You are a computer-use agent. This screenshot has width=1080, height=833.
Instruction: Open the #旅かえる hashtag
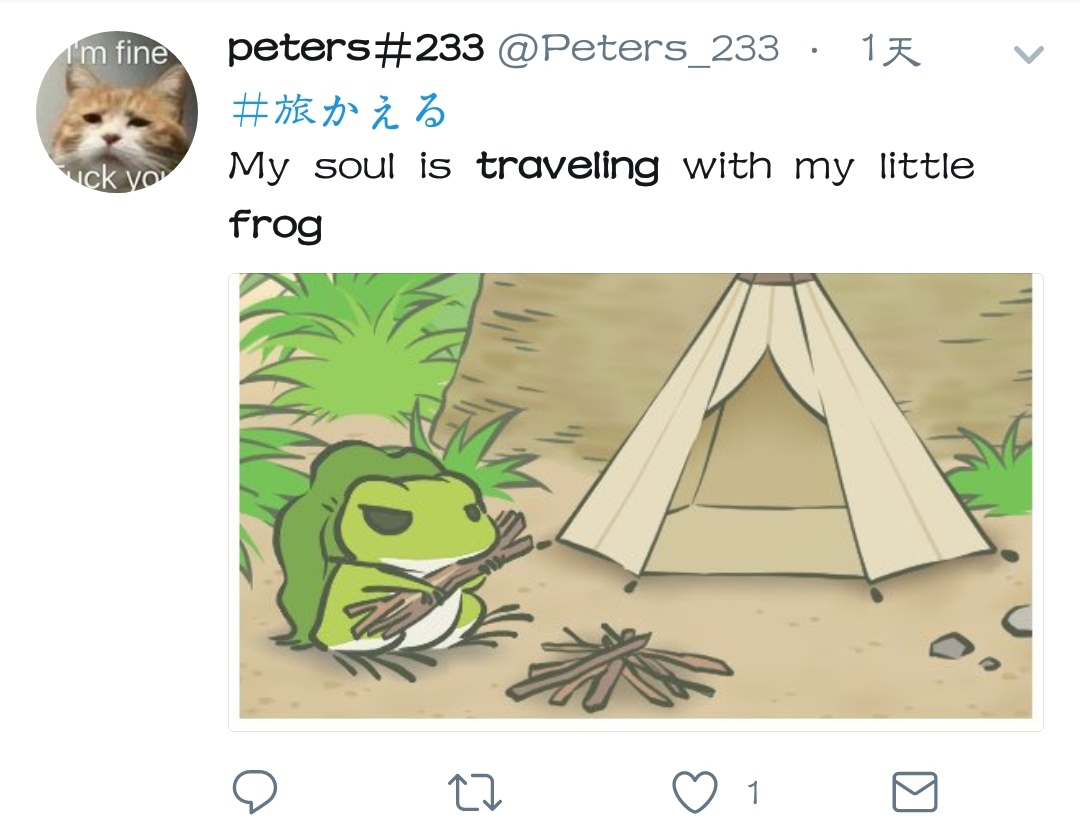pyautogui.click(x=339, y=112)
